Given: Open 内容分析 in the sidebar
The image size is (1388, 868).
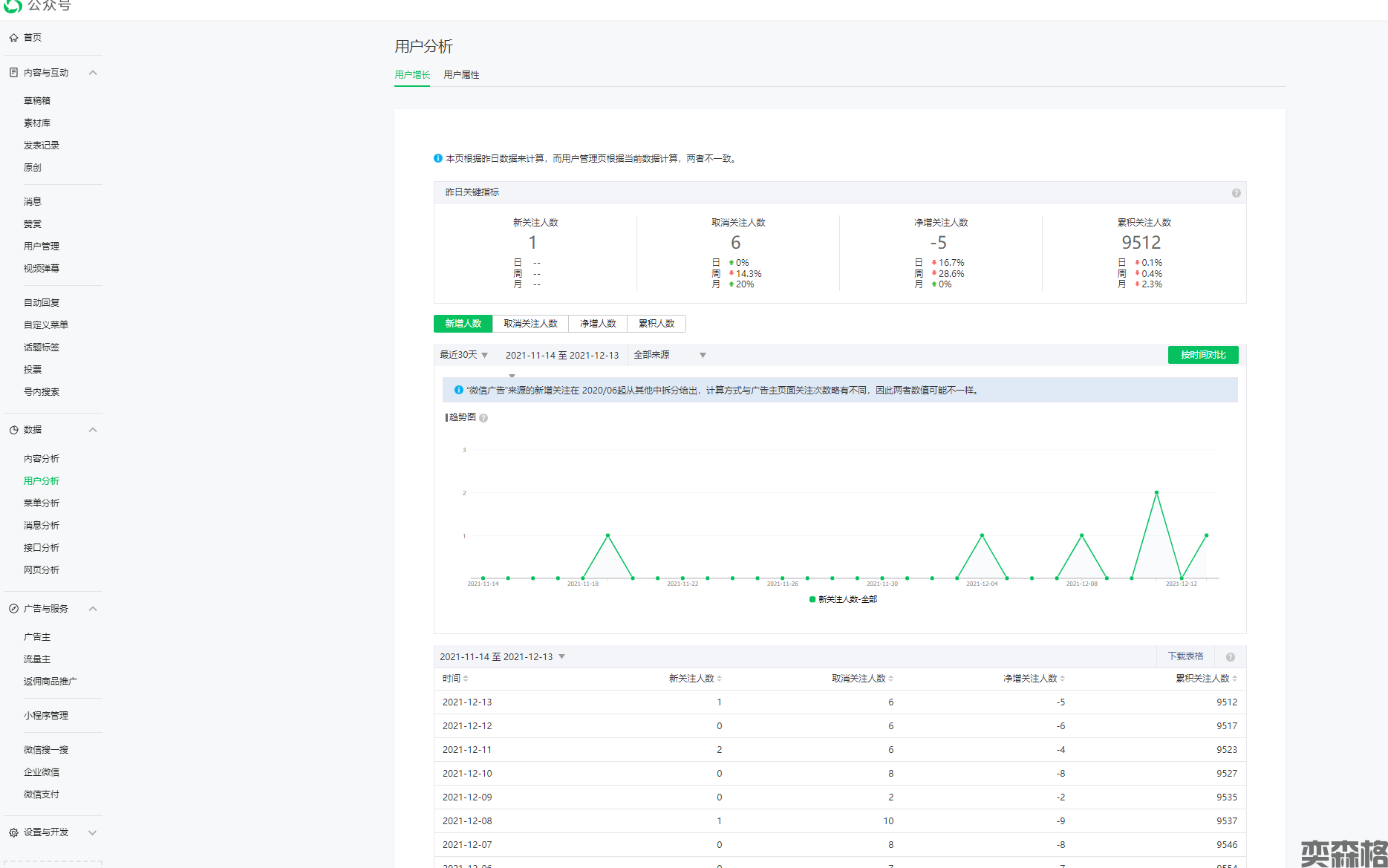Looking at the screenshot, I should tap(42, 459).
